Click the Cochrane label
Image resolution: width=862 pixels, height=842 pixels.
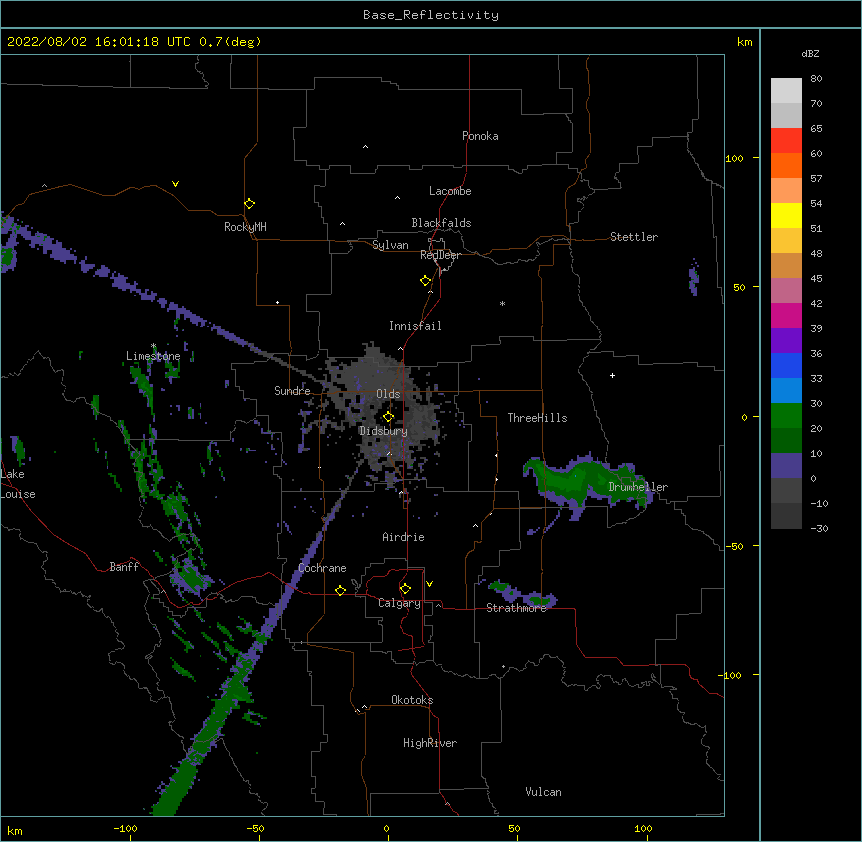(x=322, y=568)
